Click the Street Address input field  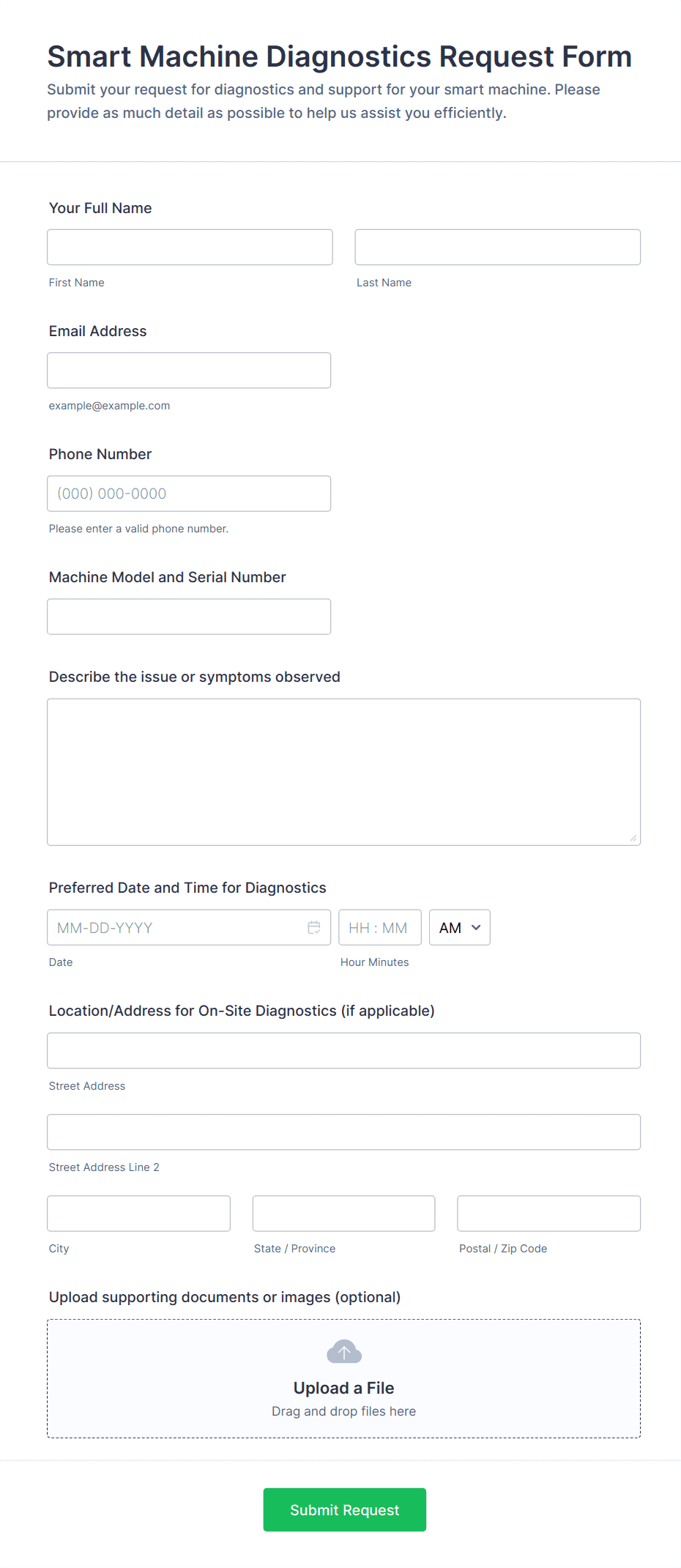click(343, 1050)
